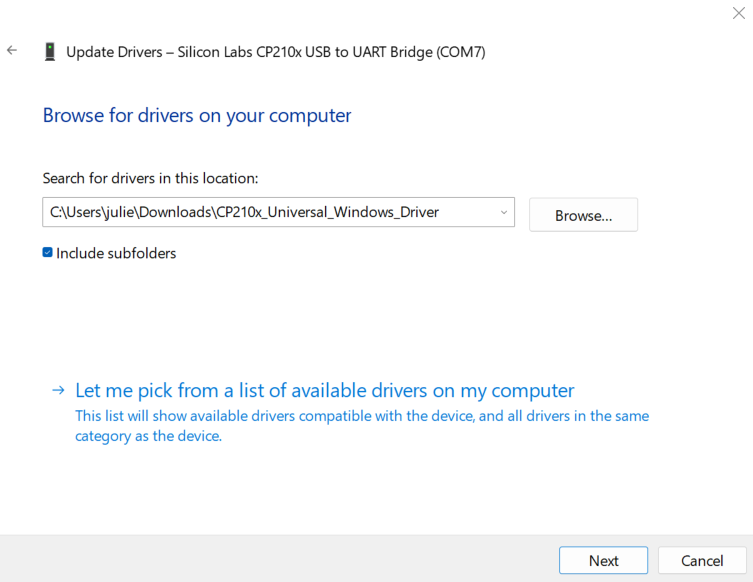
Task: Click the USB device icon beside the title
Action: point(49,52)
